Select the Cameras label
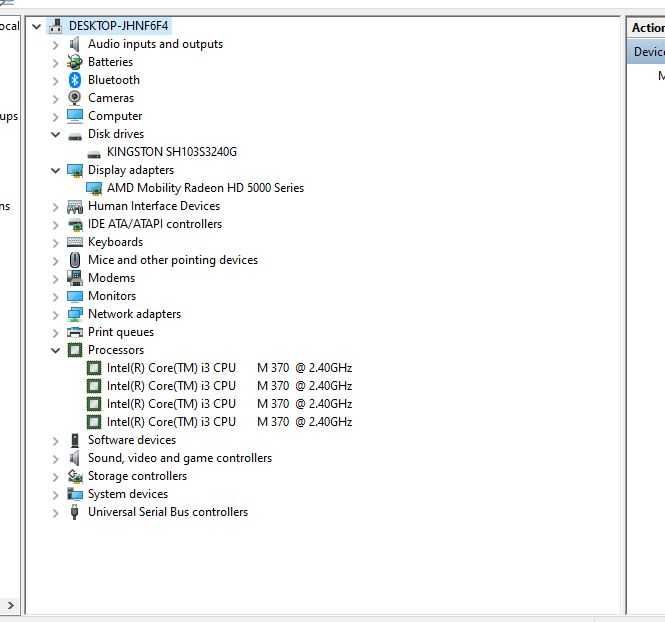665x622 pixels. [x=111, y=98]
